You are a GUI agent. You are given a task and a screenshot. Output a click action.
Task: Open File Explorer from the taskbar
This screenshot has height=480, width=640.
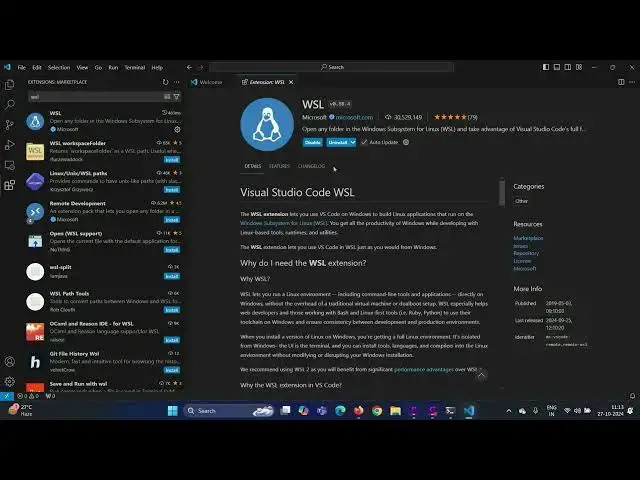[395, 411]
